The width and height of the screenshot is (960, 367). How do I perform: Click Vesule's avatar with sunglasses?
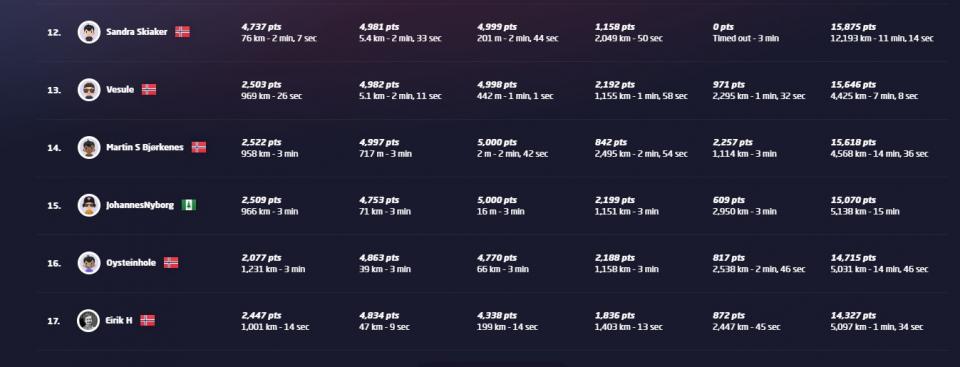pos(89,89)
